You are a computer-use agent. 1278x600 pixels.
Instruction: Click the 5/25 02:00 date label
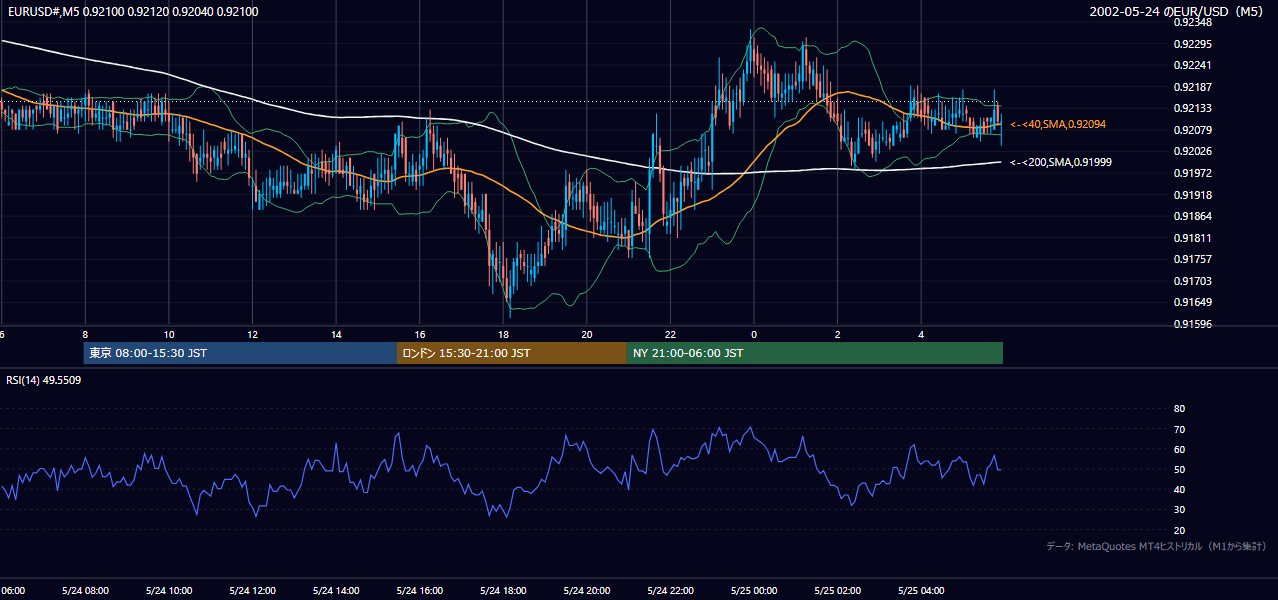[x=837, y=591]
